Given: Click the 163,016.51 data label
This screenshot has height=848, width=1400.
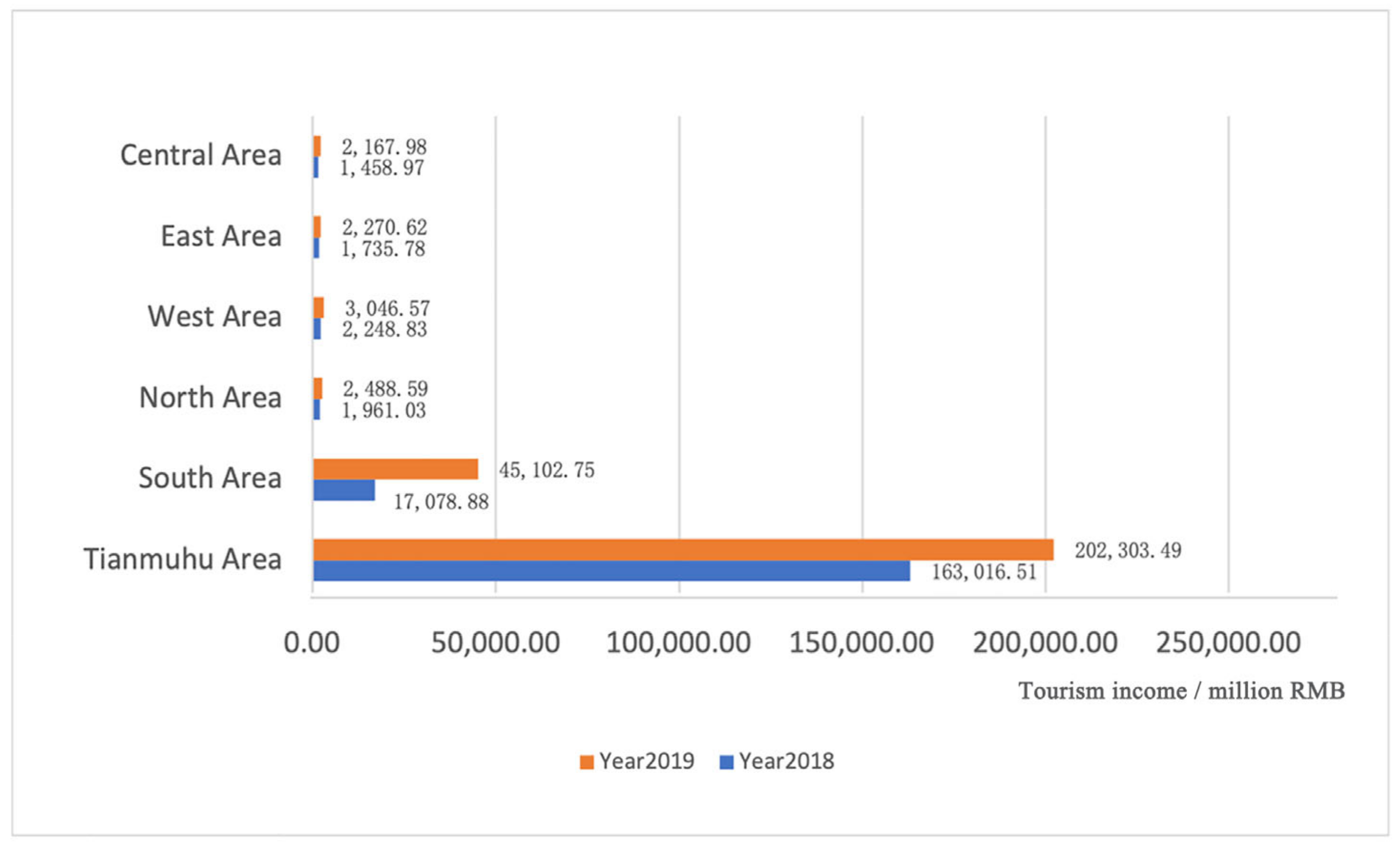Looking at the screenshot, I should click(x=984, y=572).
